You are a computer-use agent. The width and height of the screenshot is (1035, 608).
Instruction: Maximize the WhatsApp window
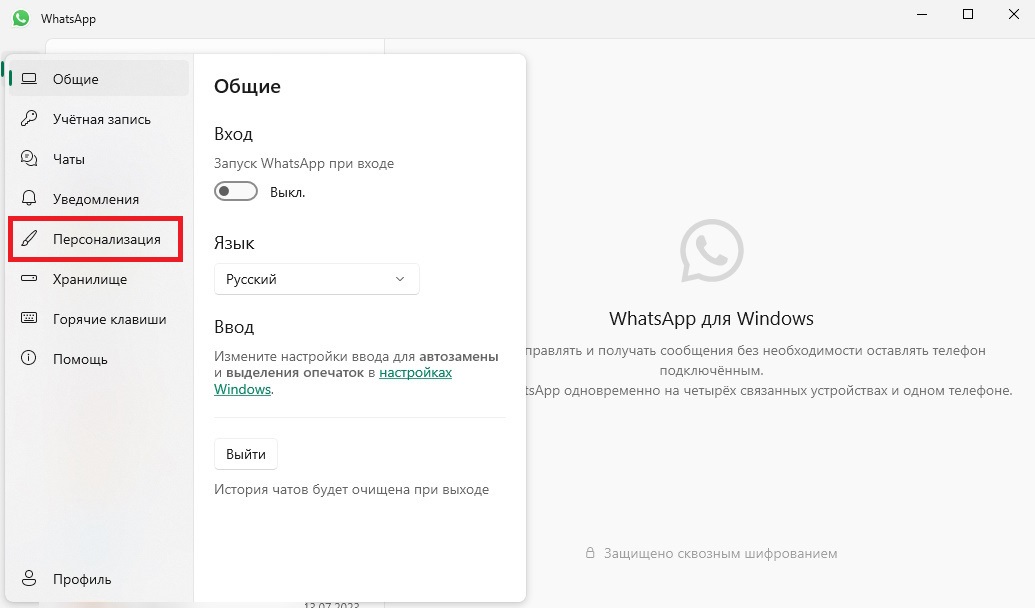(x=968, y=15)
